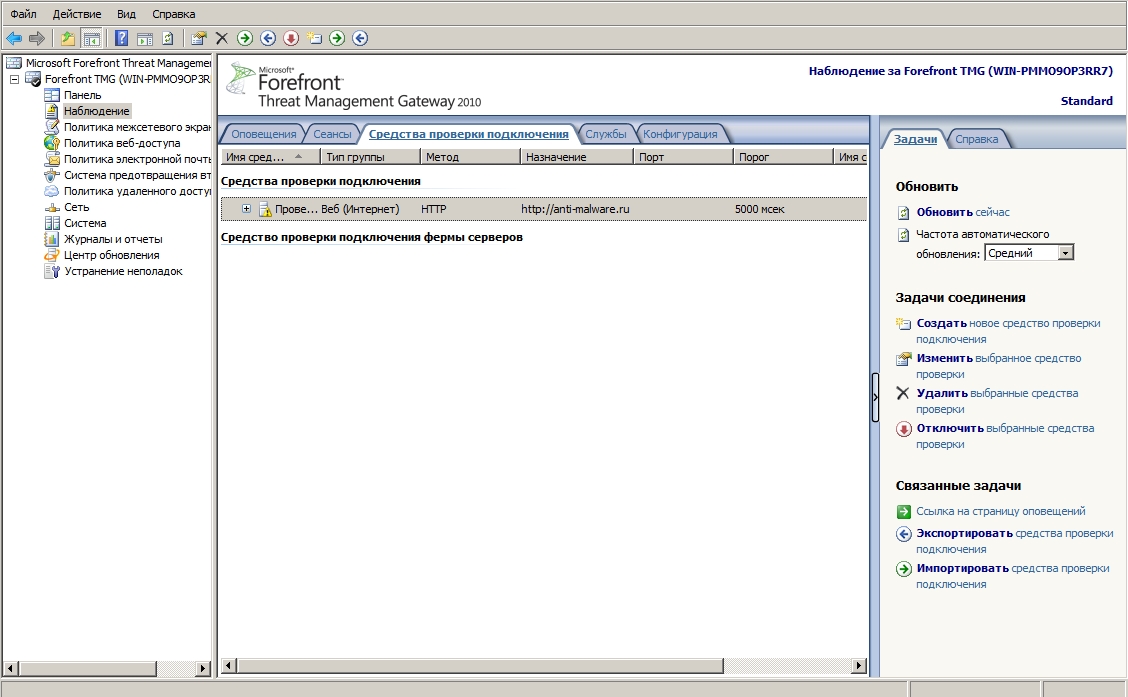Click the Ссылка на страницу оповещений link
Viewport: 1128px width, 697px height.
1001,511
